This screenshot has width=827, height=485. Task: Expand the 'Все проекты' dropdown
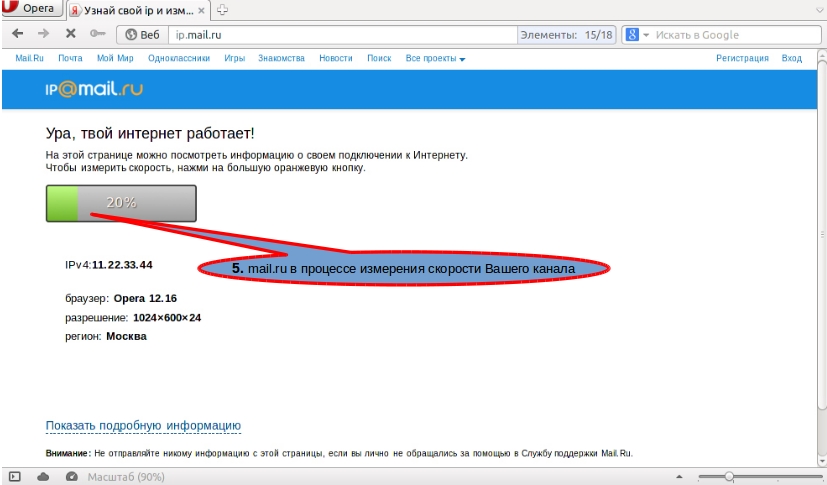point(435,58)
